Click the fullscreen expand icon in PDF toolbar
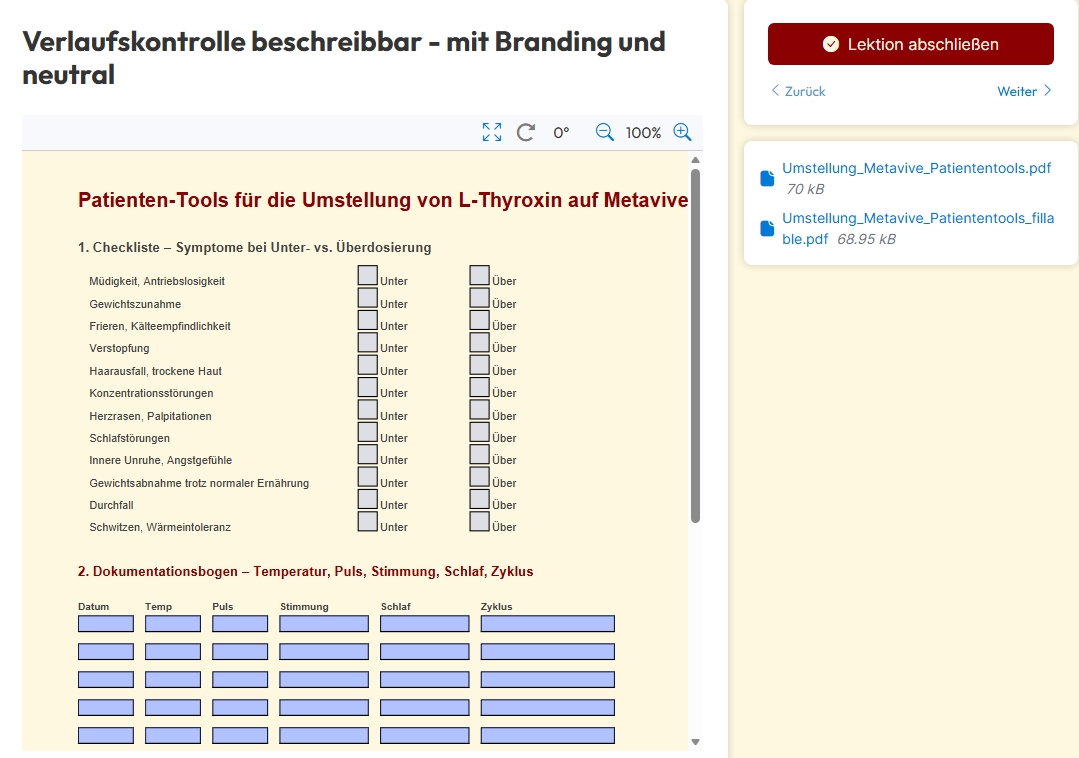1079x758 pixels. pyautogui.click(x=492, y=132)
